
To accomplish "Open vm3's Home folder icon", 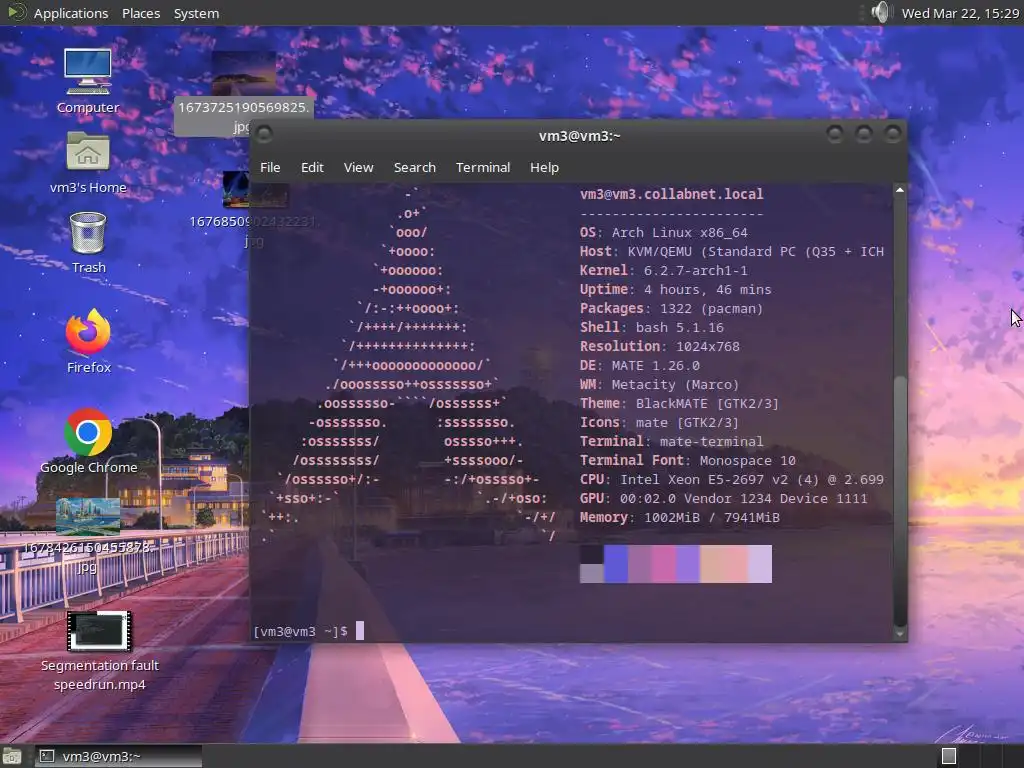I will click(x=88, y=163).
